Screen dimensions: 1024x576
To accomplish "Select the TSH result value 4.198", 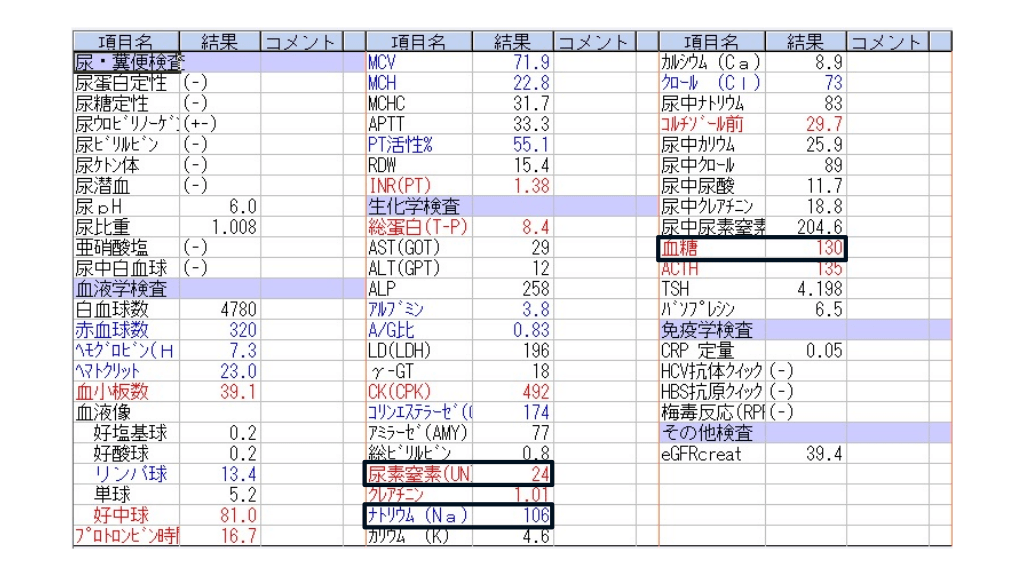I will [x=814, y=289].
